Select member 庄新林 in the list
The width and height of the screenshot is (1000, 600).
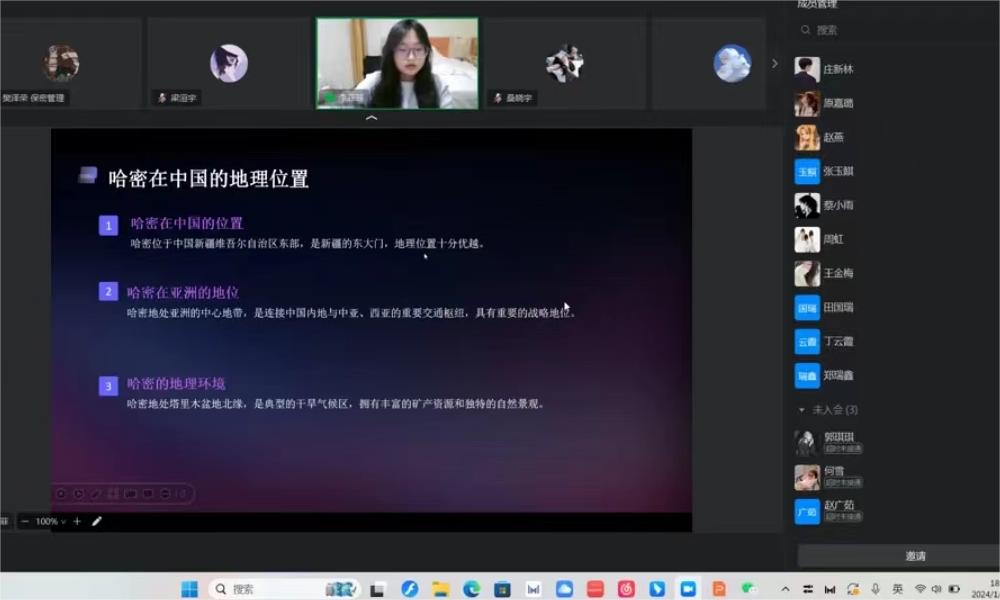tap(838, 70)
